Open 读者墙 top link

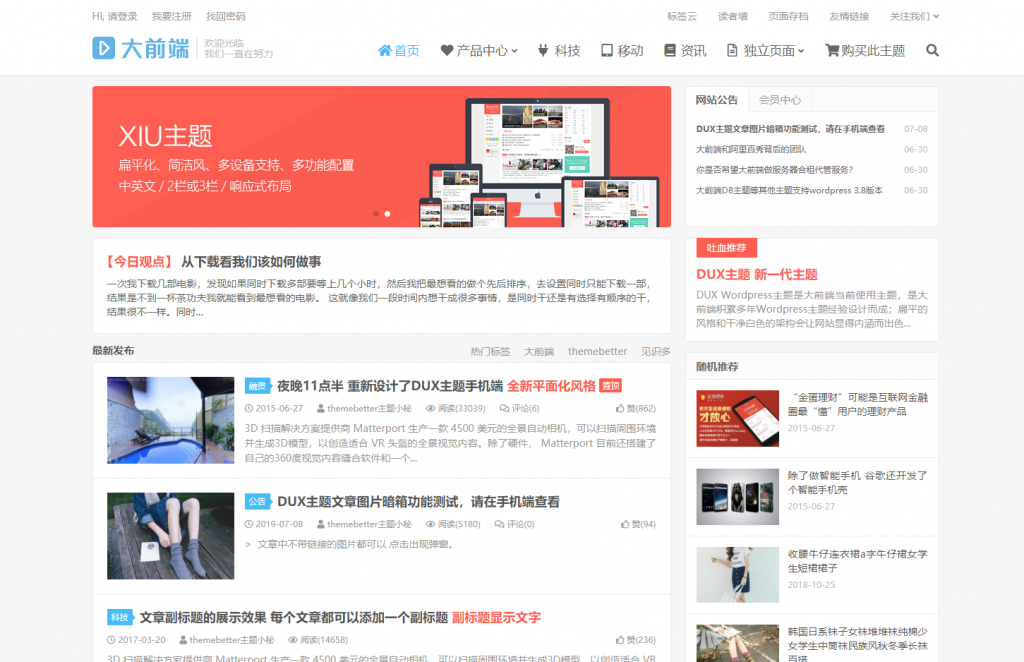click(x=733, y=16)
